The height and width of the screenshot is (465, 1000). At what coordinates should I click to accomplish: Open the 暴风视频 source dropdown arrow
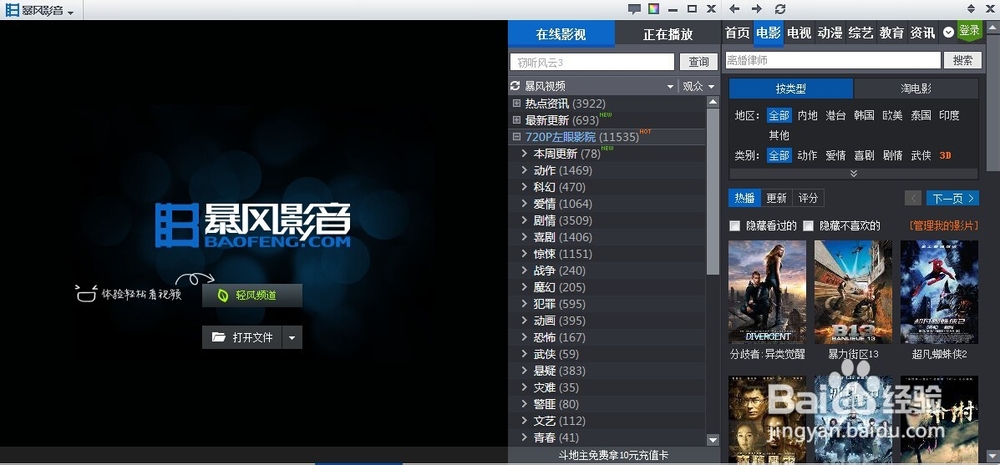tap(670, 87)
